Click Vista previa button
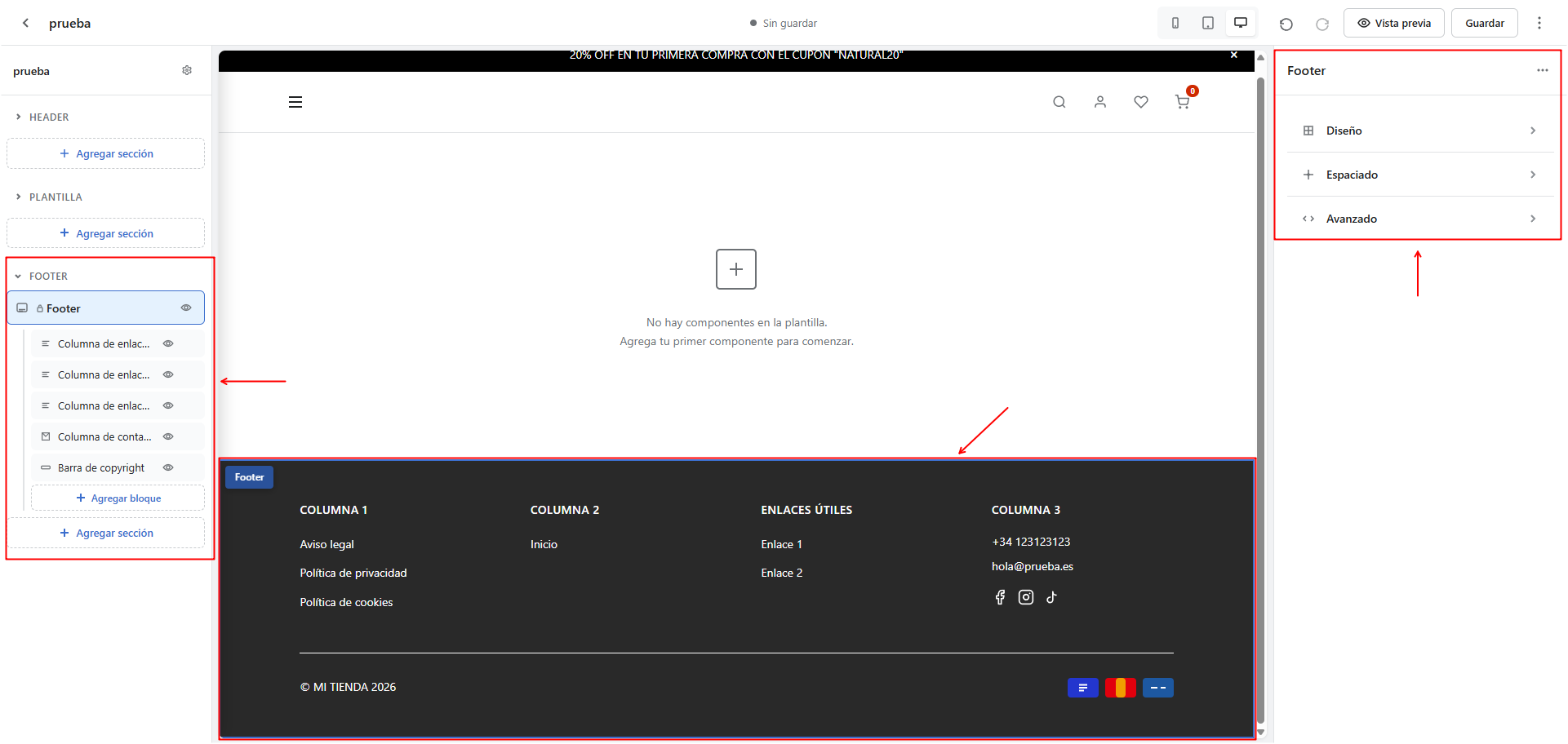Viewport: 1568px width, 744px height. pyautogui.click(x=1394, y=23)
